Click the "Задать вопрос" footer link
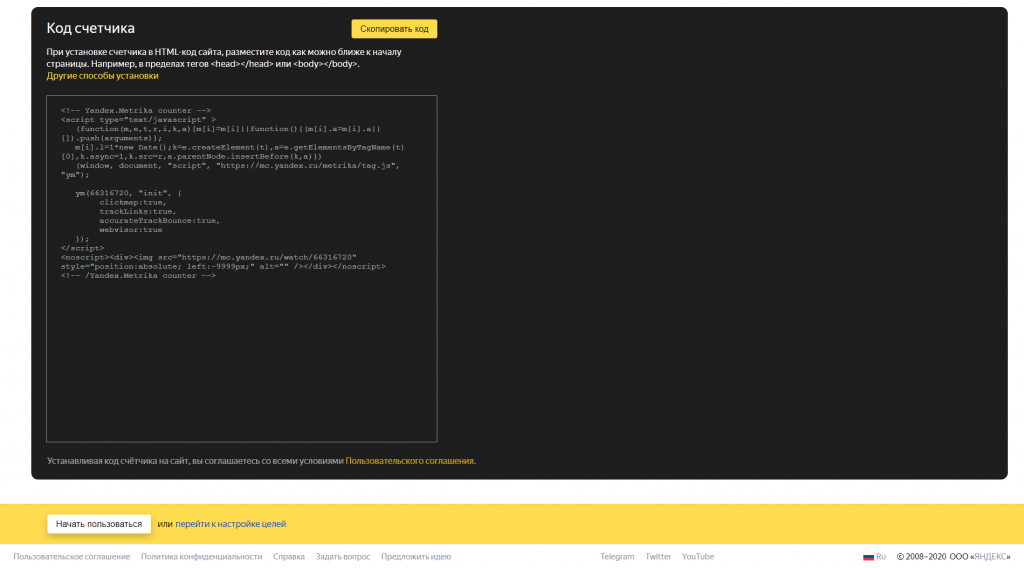Screen dimensions: 1024x568 click(x=343, y=556)
